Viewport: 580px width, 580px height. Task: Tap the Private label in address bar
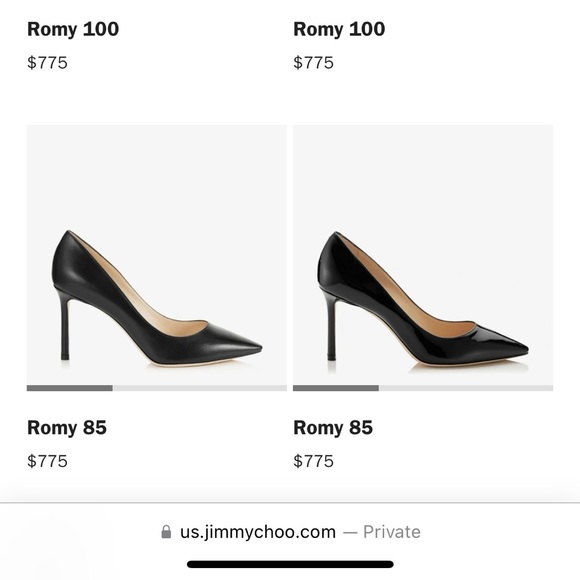[x=392, y=532]
